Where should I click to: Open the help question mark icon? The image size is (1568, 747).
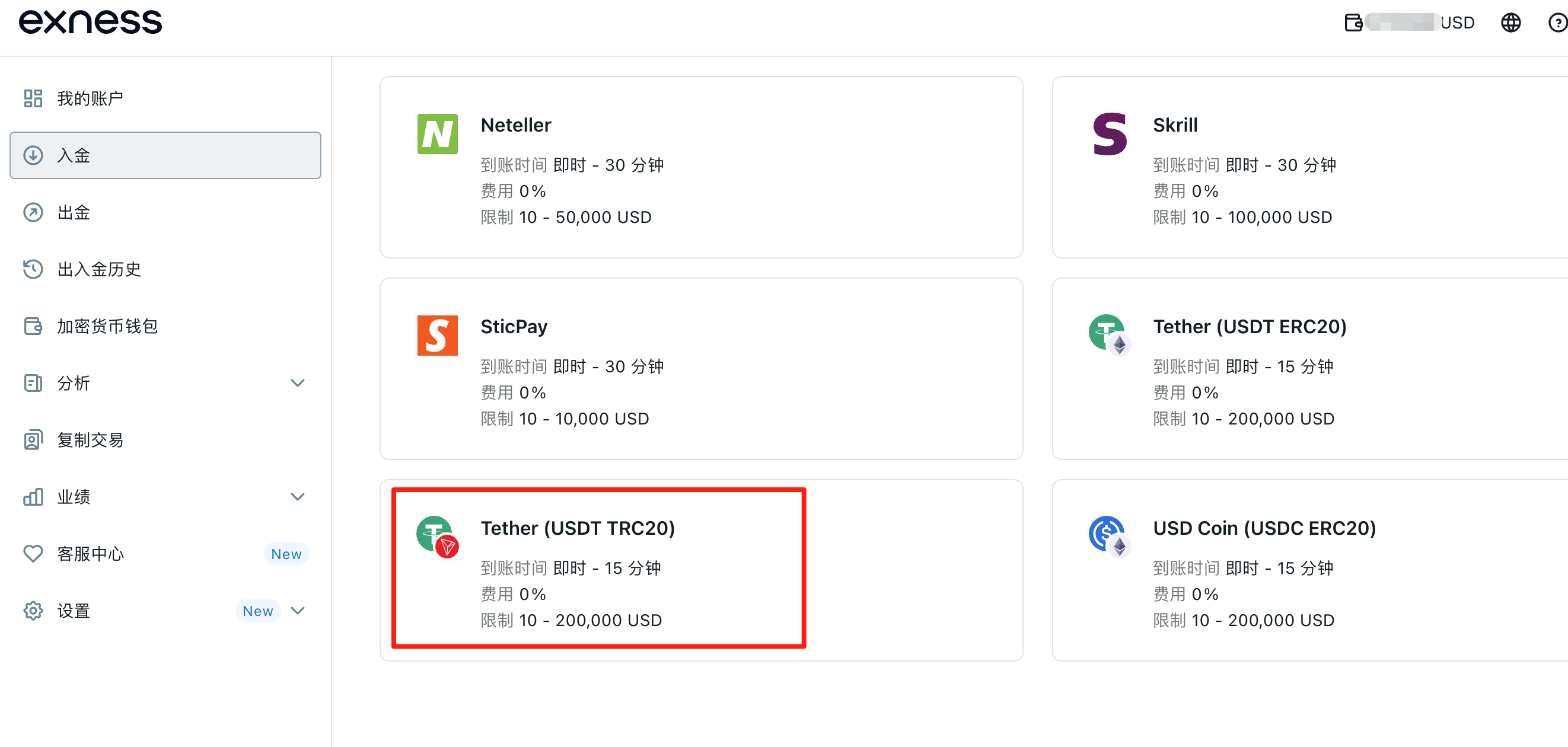1557,23
